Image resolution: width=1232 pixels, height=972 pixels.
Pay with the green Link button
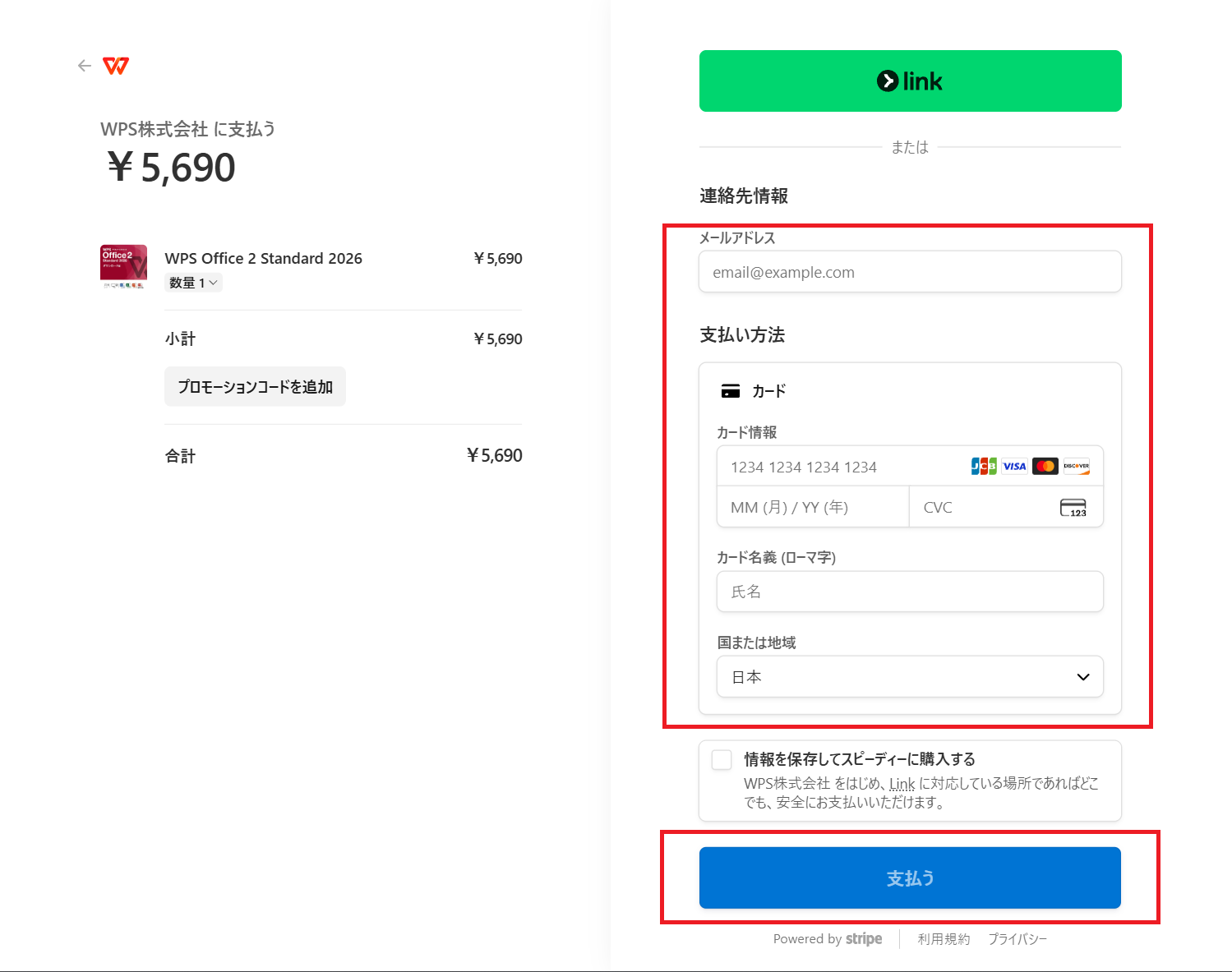[910, 81]
